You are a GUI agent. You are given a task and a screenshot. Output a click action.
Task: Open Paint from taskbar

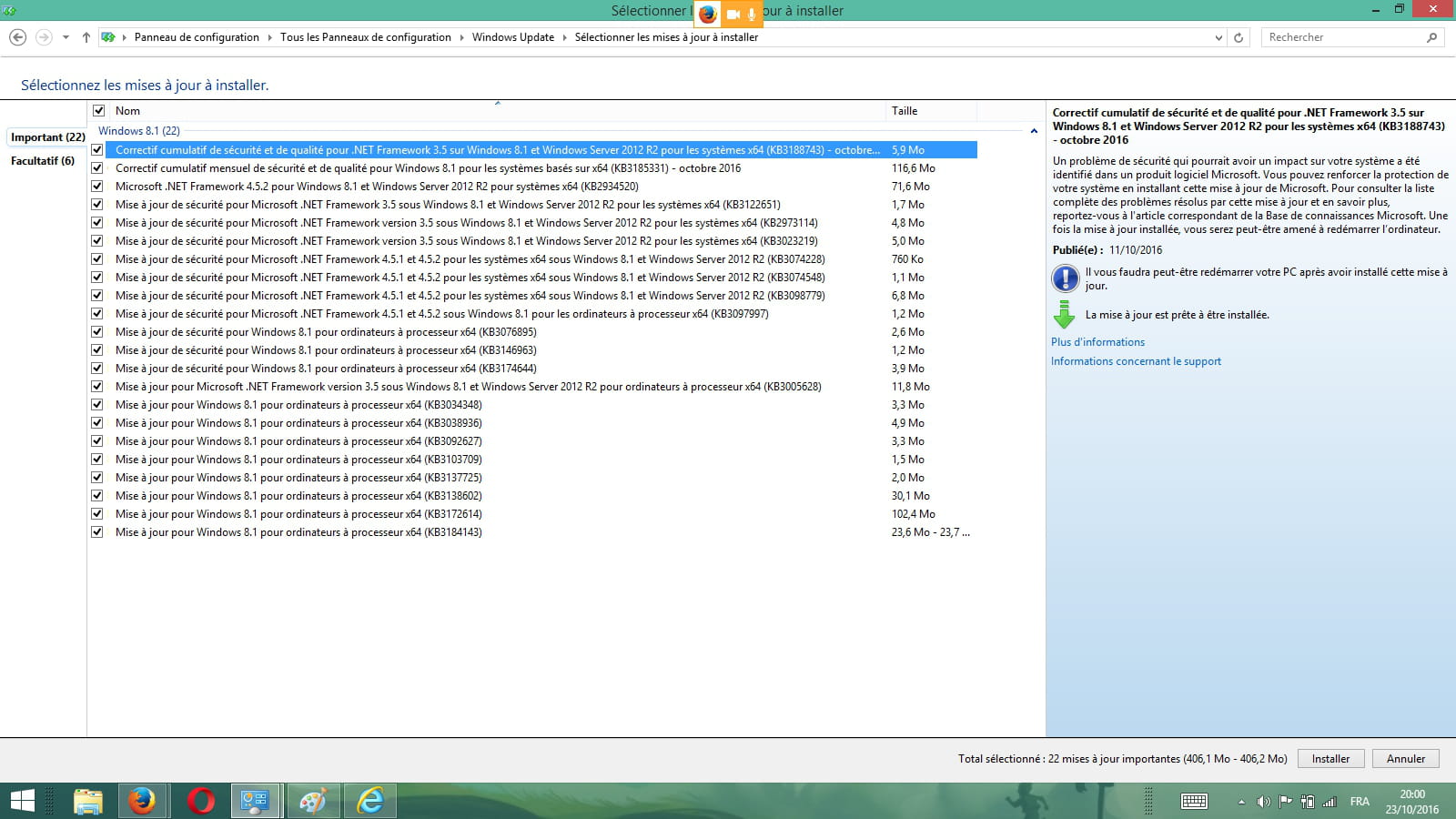pyautogui.click(x=312, y=801)
